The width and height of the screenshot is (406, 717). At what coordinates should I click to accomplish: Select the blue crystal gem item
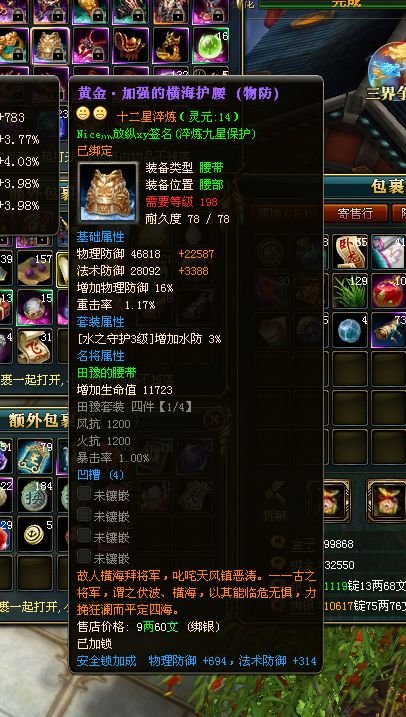pyautogui.click(x=350, y=329)
